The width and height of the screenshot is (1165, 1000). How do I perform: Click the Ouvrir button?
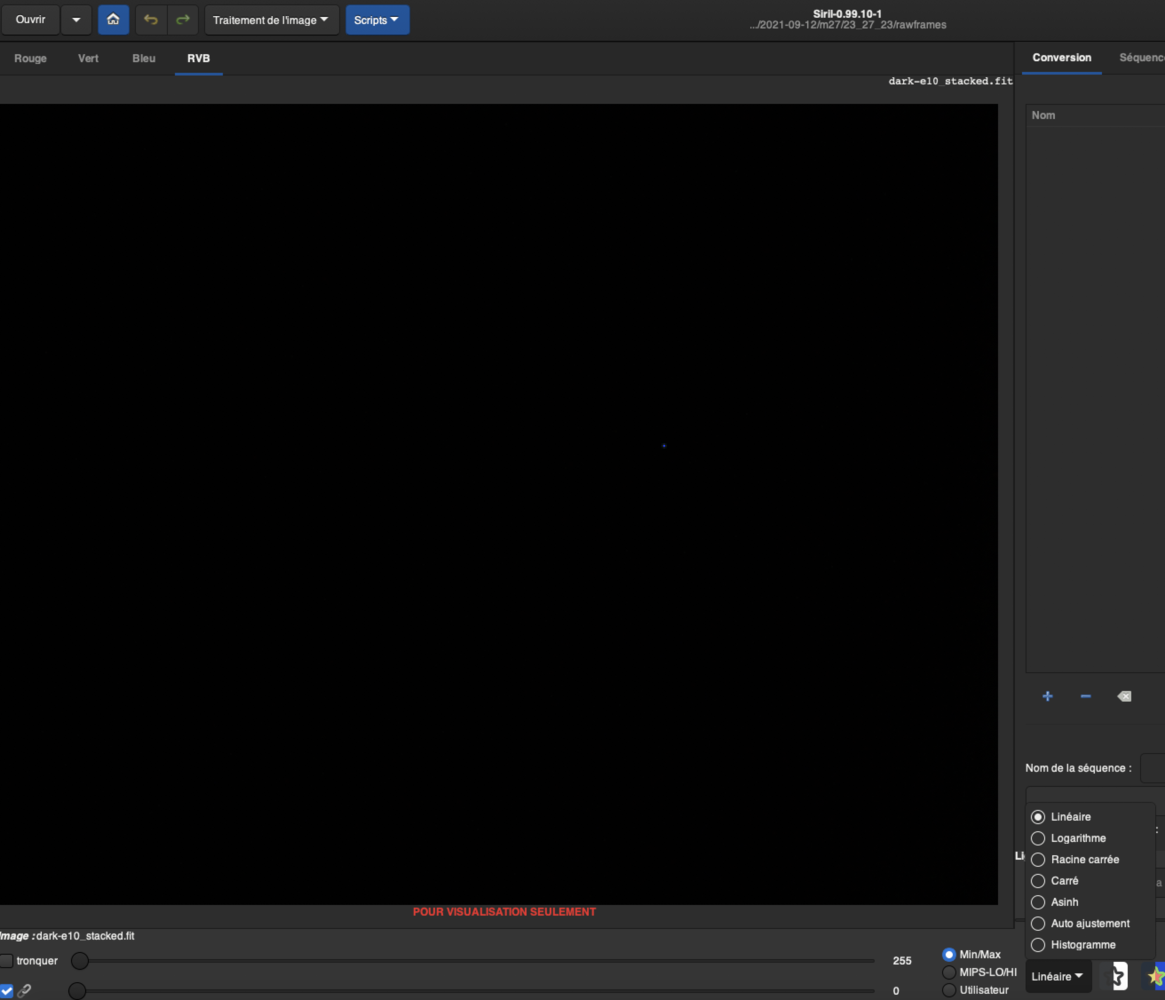(x=30, y=19)
